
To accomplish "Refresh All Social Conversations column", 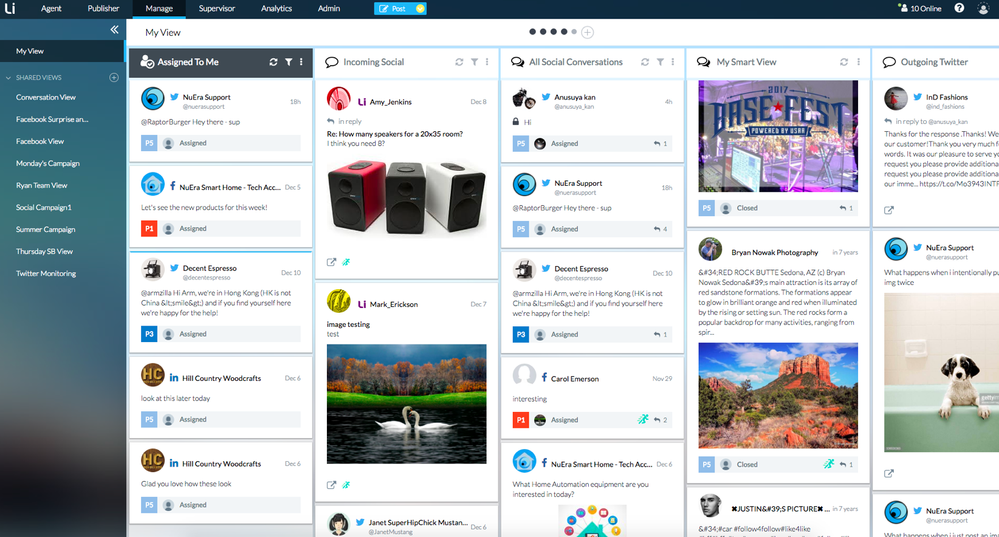I will tap(645, 62).
